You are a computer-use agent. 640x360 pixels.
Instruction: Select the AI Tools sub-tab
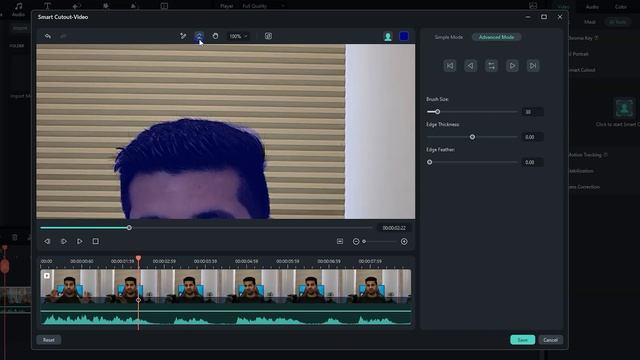tap(617, 22)
